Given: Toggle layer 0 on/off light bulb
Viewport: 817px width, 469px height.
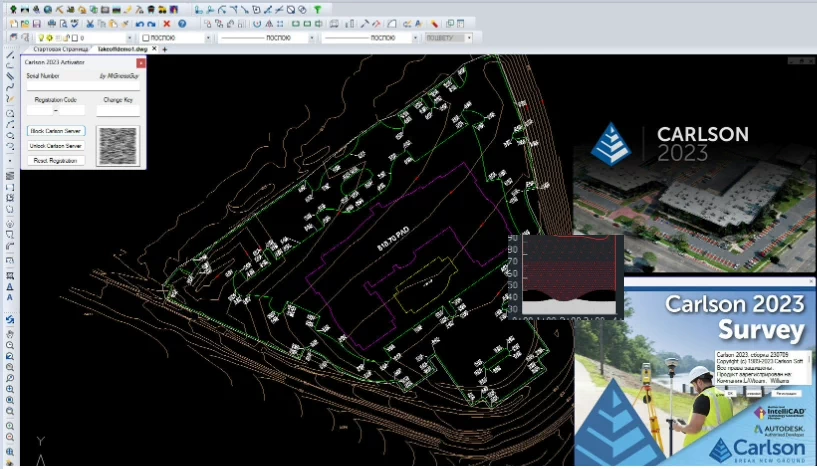Looking at the screenshot, I should 41,38.
